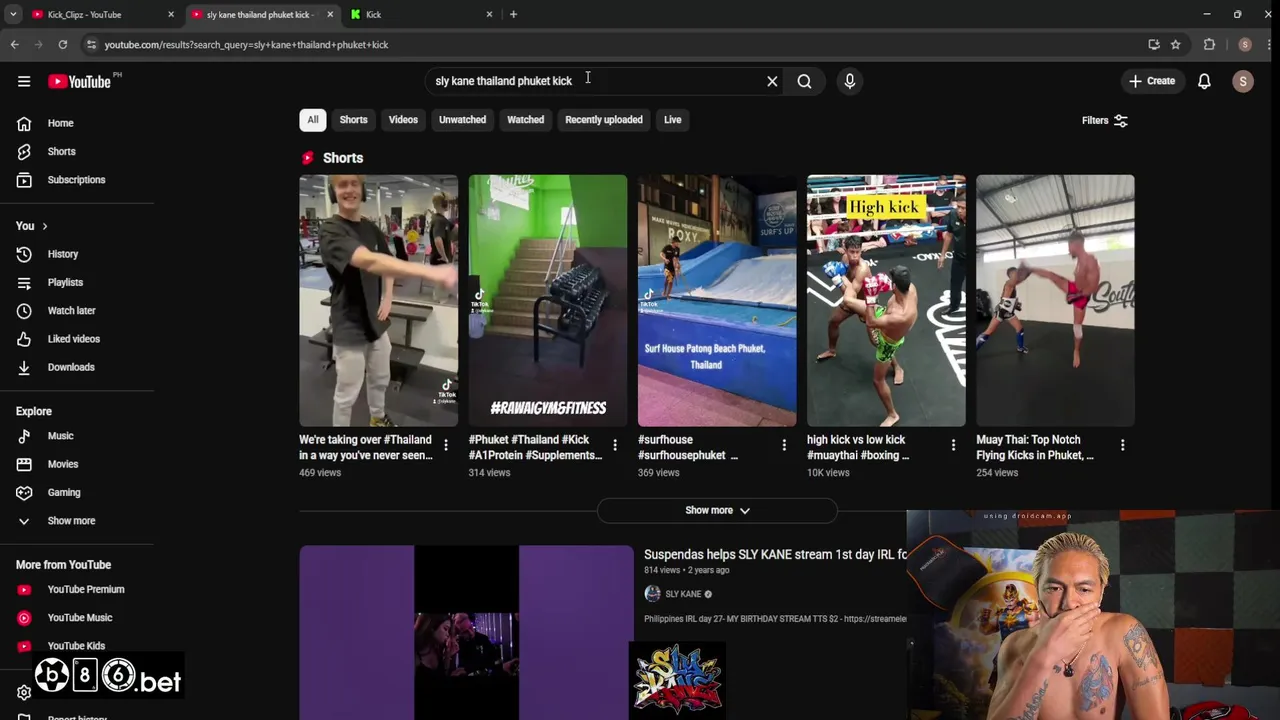Viewport: 1280px width, 720px height.
Task: Open the YouTube hamburger guide menu
Action: tap(24, 81)
